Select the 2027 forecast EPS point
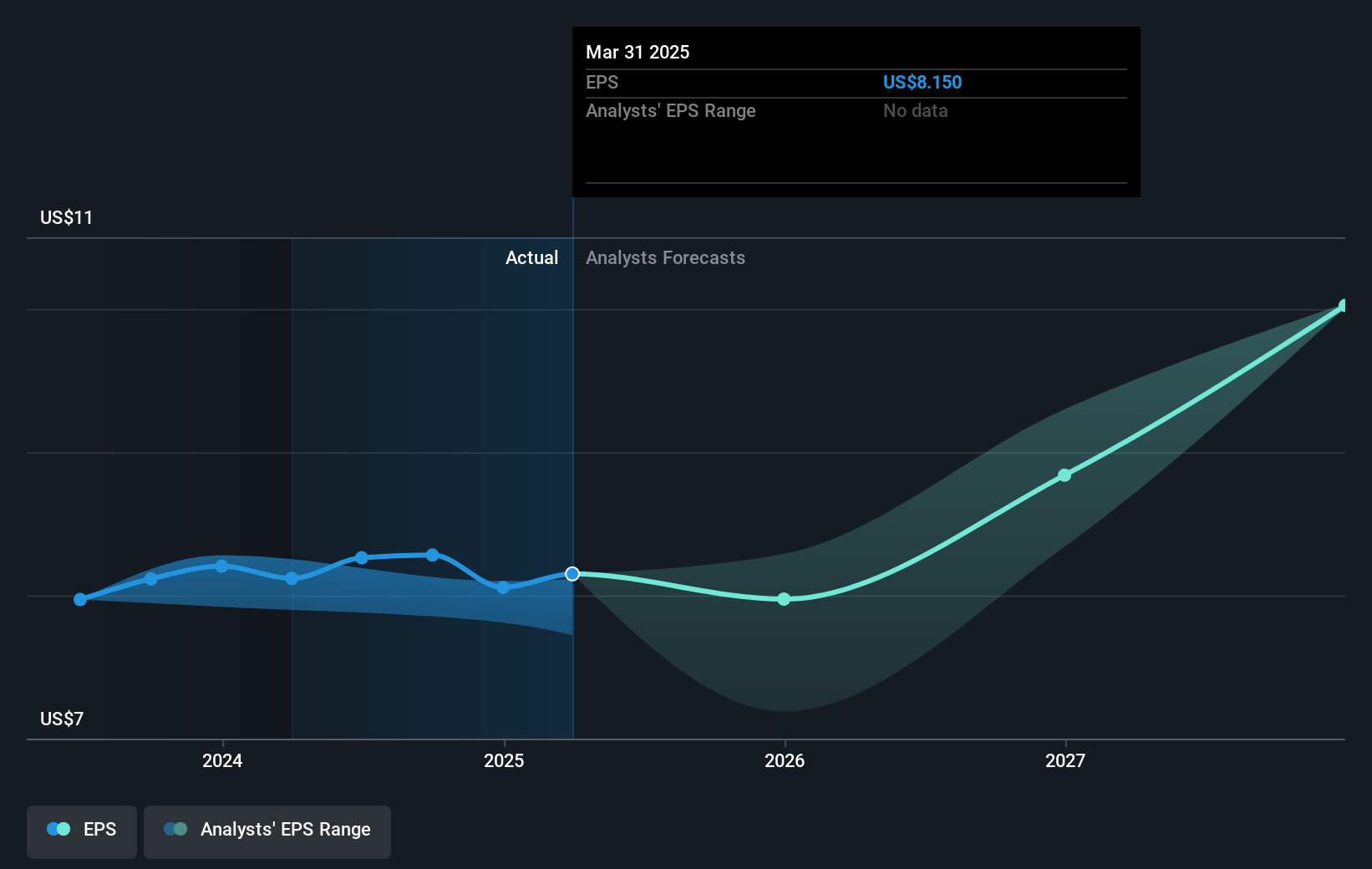This screenshot has width=1372, height=869. (1065, 475)
